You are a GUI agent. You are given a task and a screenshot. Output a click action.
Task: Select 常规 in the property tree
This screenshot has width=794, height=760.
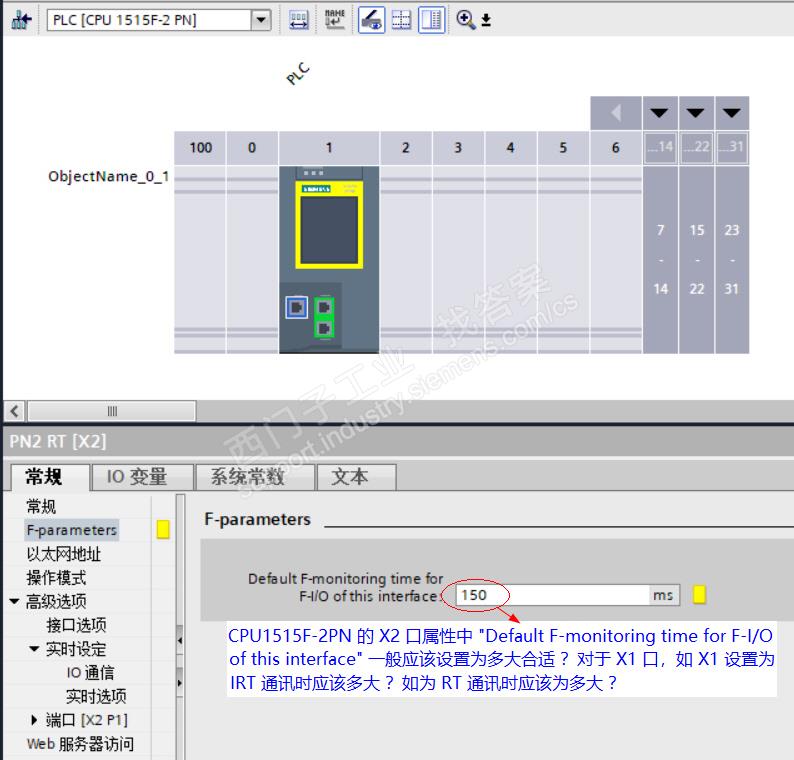(x=41, y=506)
